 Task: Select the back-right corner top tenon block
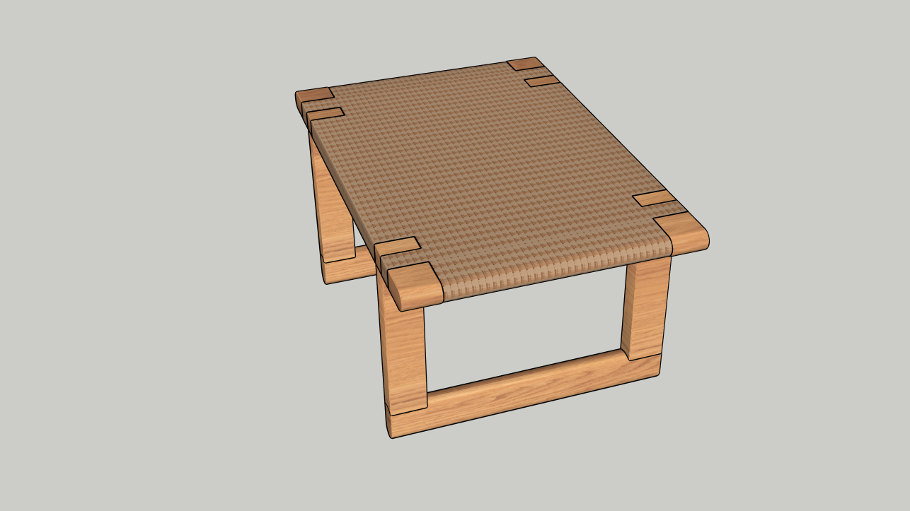[524, 65]
